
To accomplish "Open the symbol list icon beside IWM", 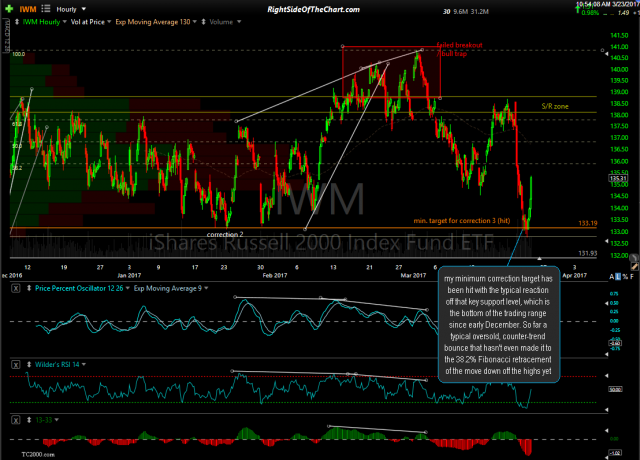I will point(46,9).
